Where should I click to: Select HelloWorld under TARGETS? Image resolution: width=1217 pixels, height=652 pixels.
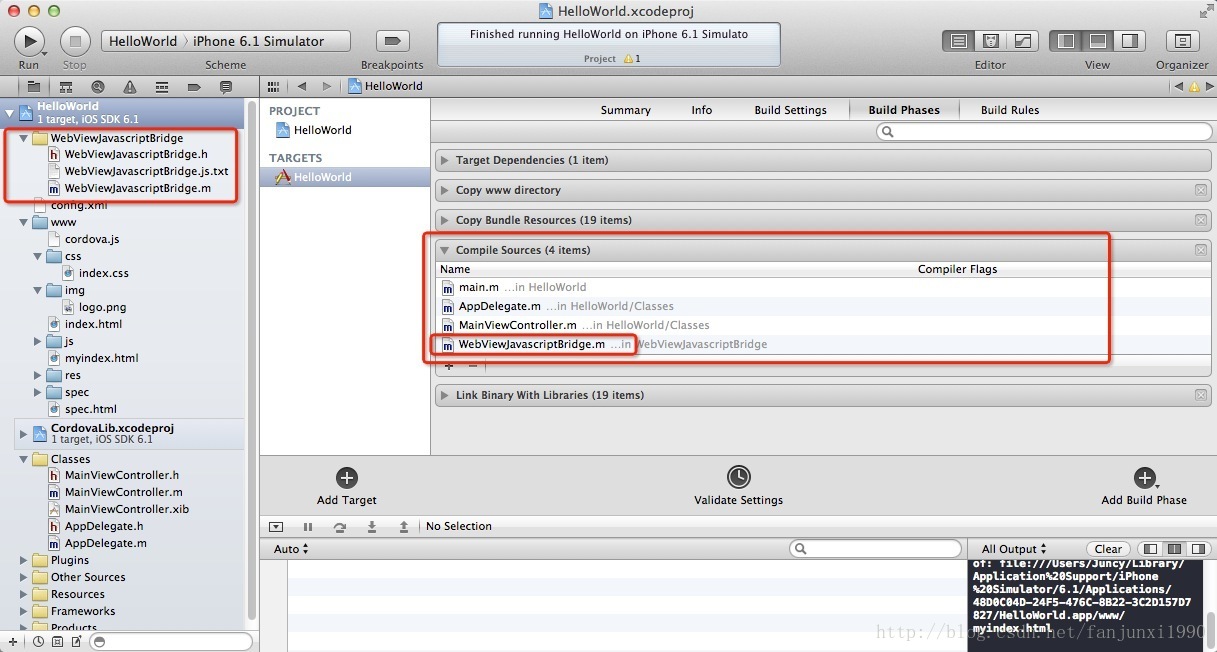click(x=345, y=177)
